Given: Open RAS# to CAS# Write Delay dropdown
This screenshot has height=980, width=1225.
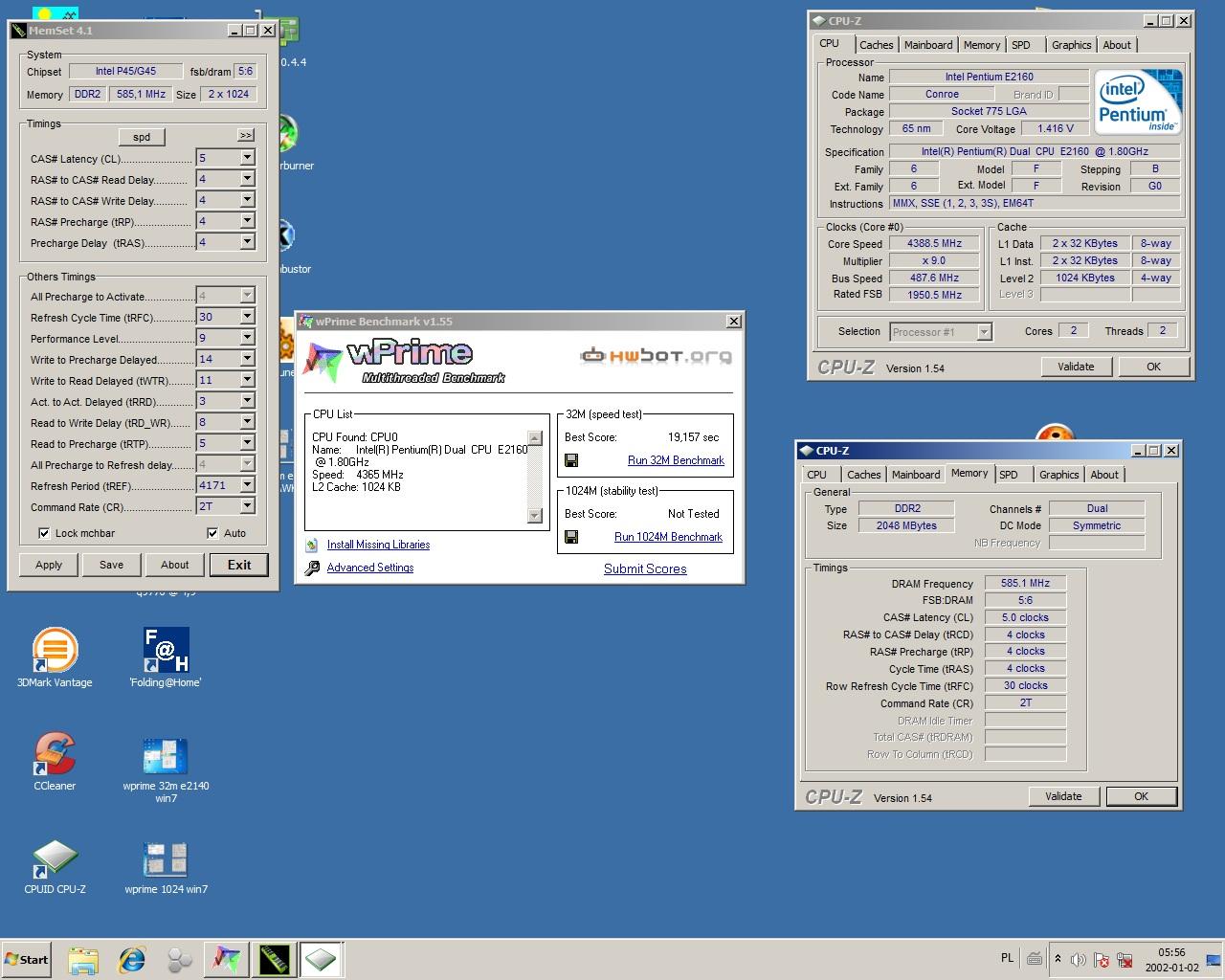Looking at the screenshot, I should (247, 200).
